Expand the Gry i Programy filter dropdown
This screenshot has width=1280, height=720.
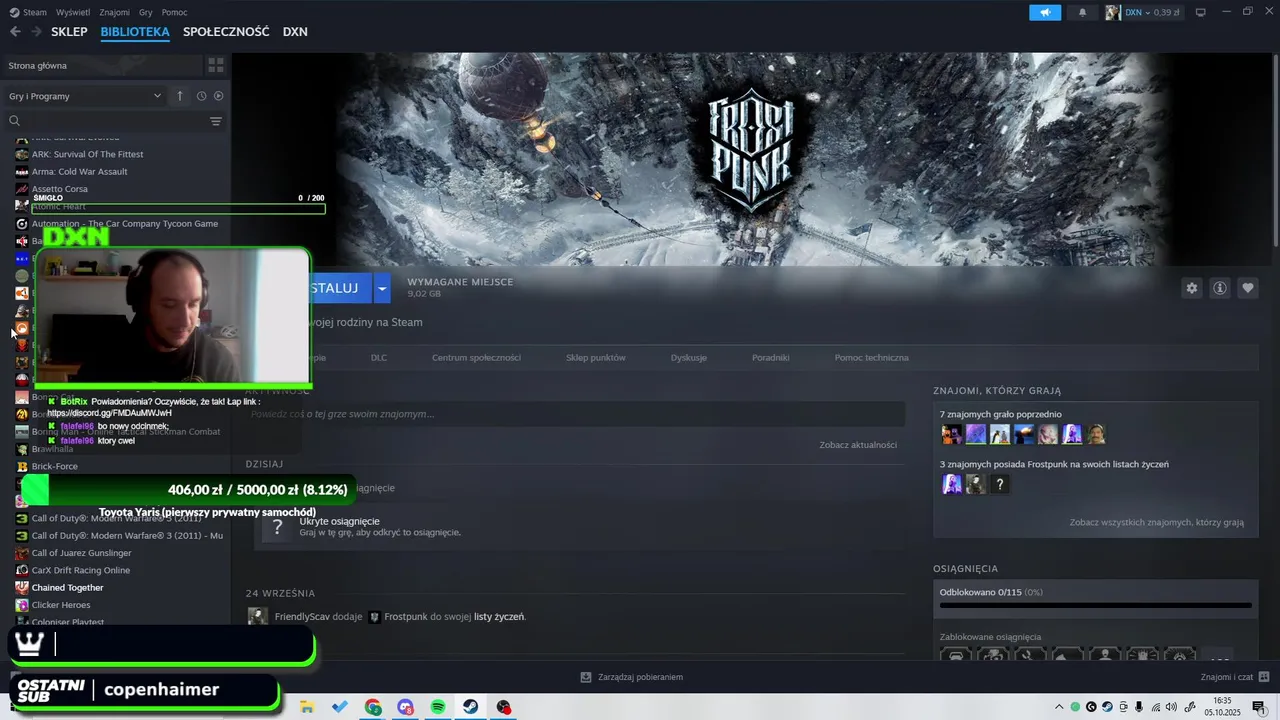(85, 96)
